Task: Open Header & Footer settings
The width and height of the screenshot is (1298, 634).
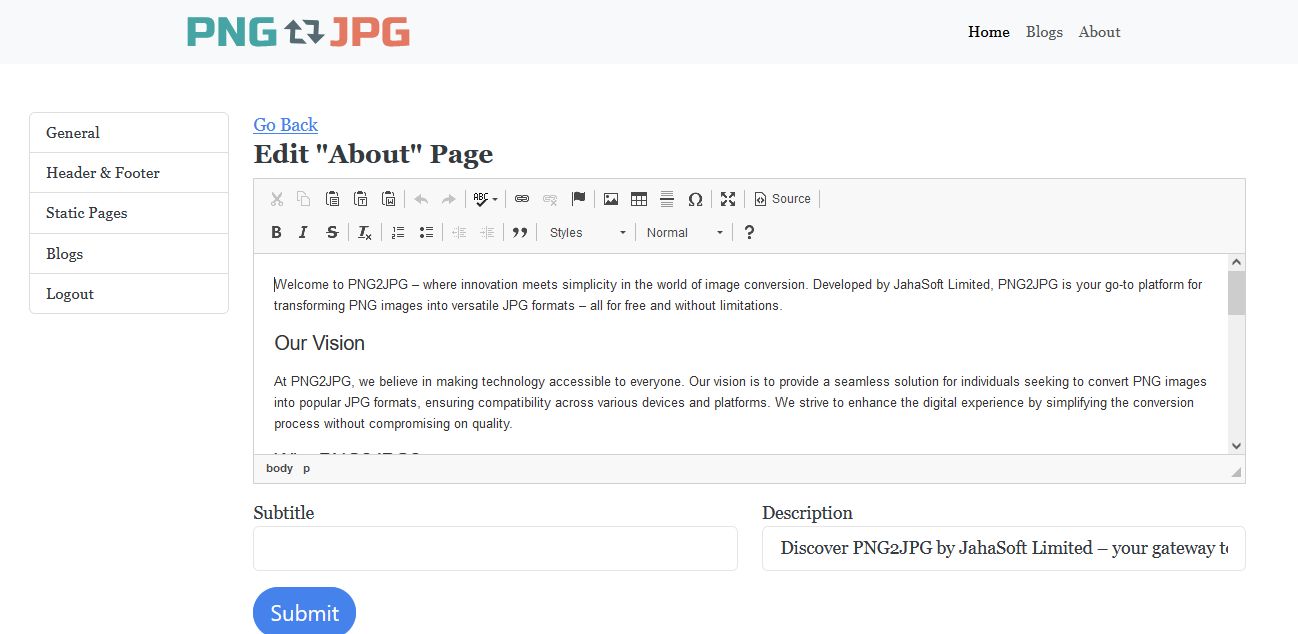Action: [x=129, y=173]
